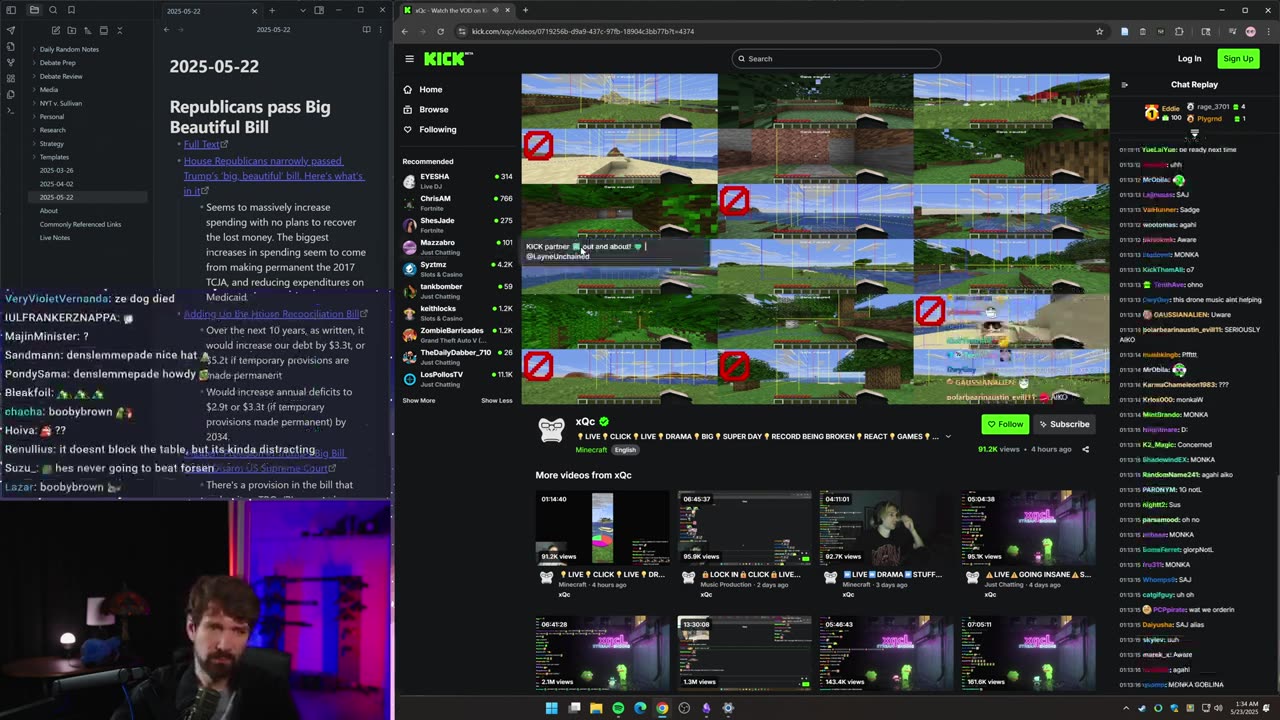Click Chrome address bar URL
1280x720 pixels.
(583, 31)
